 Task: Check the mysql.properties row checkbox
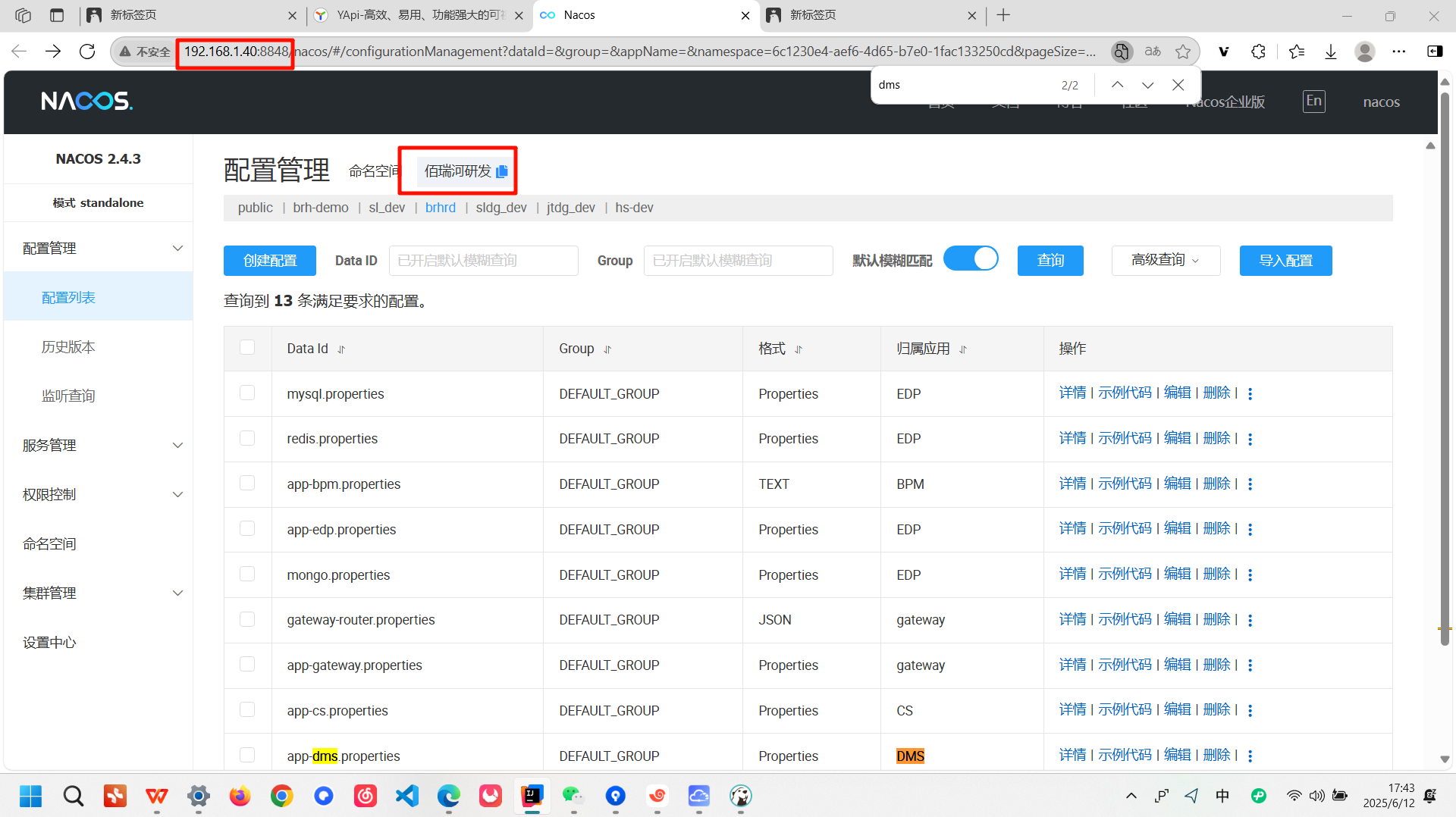247,393
